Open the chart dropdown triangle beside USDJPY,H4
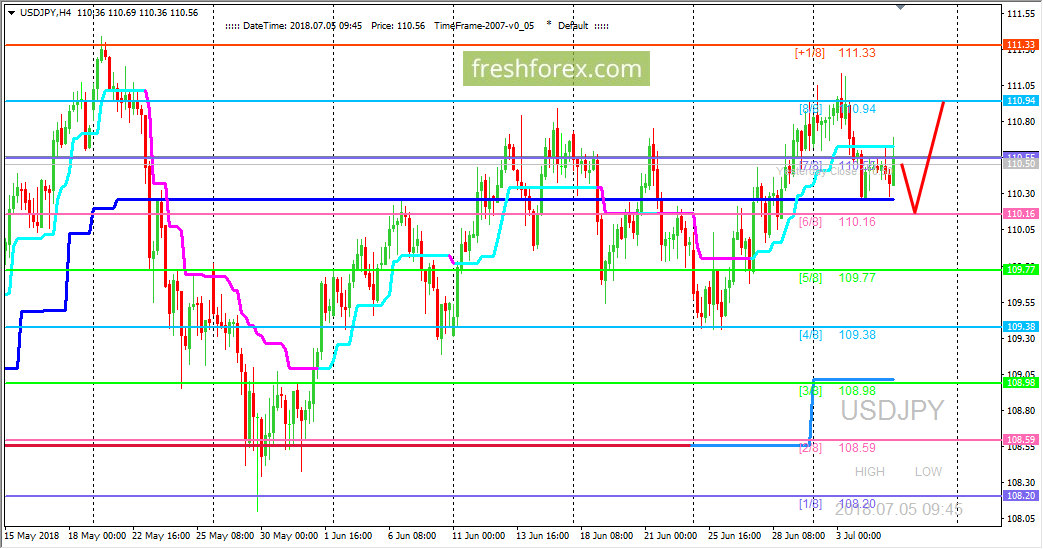The height and width of the screenshot is (549, 1043). coord(11,13)
